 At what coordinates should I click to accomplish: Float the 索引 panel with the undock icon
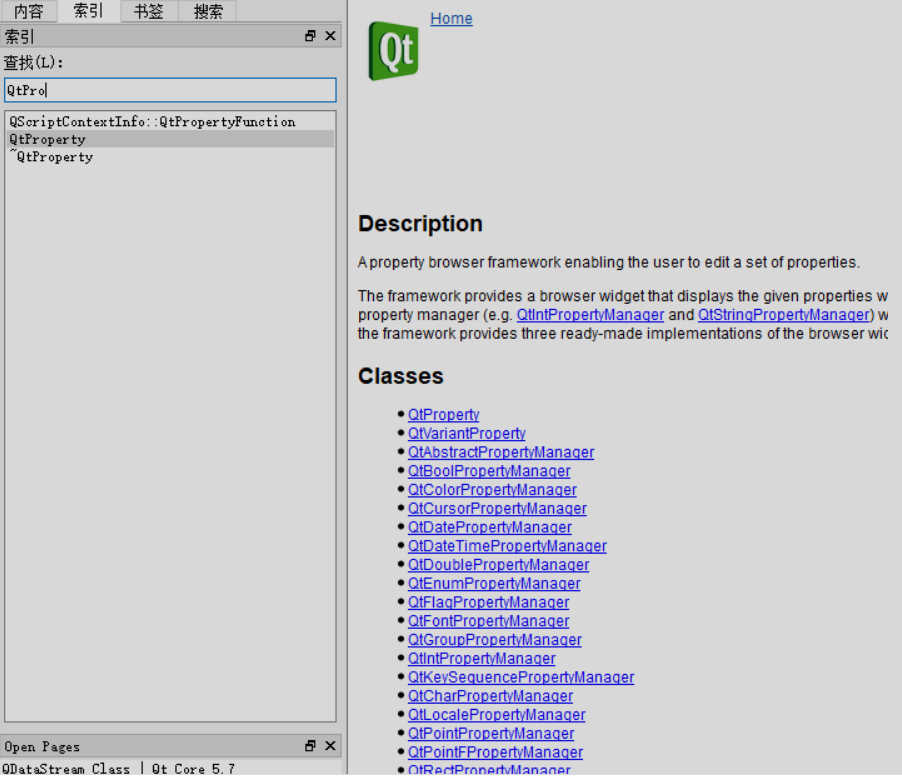point(311,36)
